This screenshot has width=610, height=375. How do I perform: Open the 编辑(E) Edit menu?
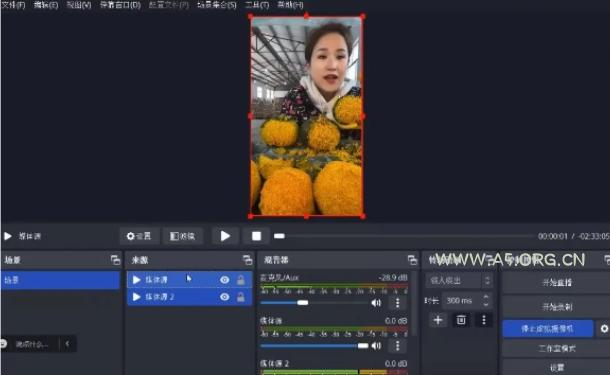coord(46,5)
